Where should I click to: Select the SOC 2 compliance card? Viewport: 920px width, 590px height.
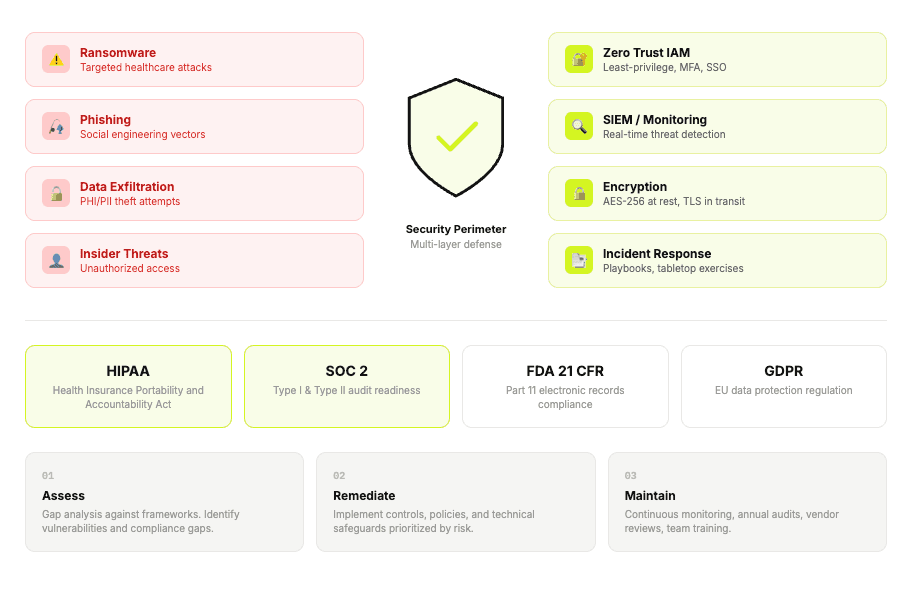(347, 386)
